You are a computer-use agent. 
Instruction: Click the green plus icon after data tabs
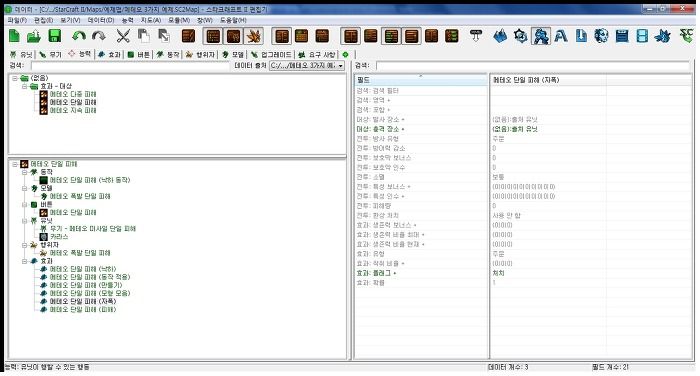(345, 54)
